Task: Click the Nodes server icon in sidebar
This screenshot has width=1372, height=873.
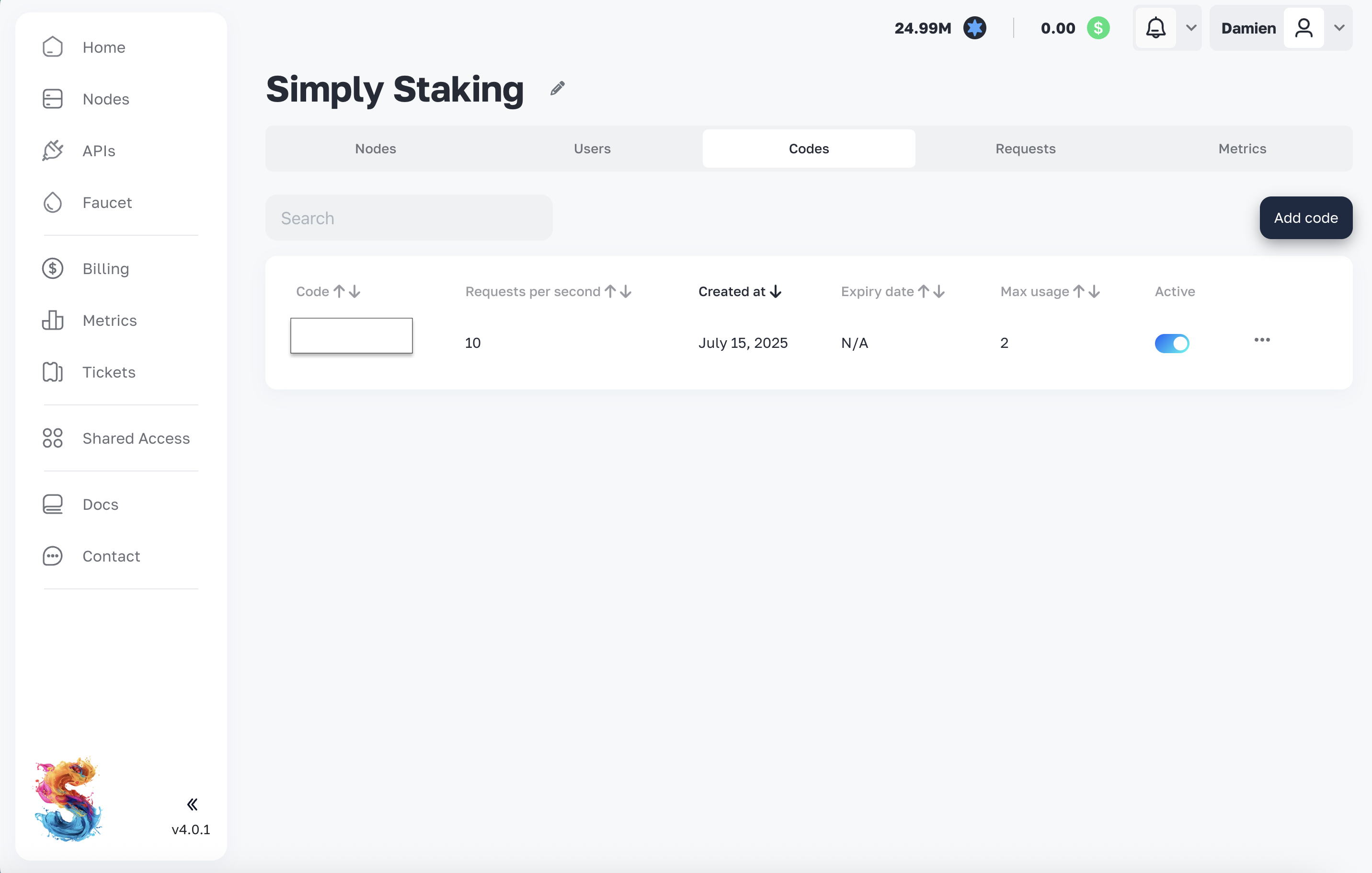Action: pyautogui.click(x=52, y=99)
